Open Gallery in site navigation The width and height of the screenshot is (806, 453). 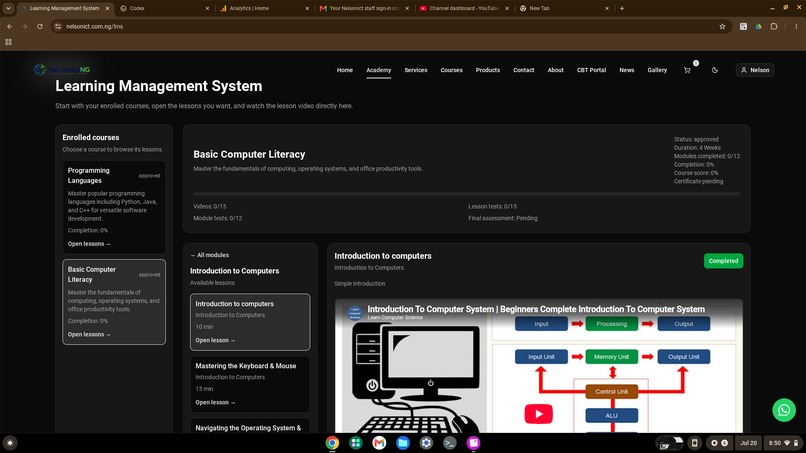coord(657,70)
